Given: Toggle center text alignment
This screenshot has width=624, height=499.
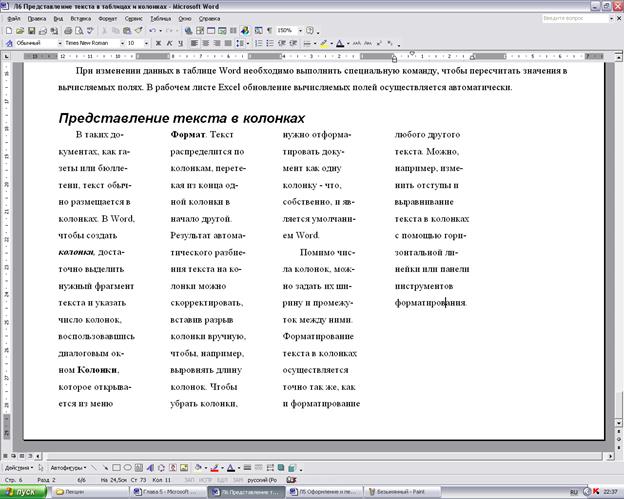Looking at the screenshot, I should (206, 43).
